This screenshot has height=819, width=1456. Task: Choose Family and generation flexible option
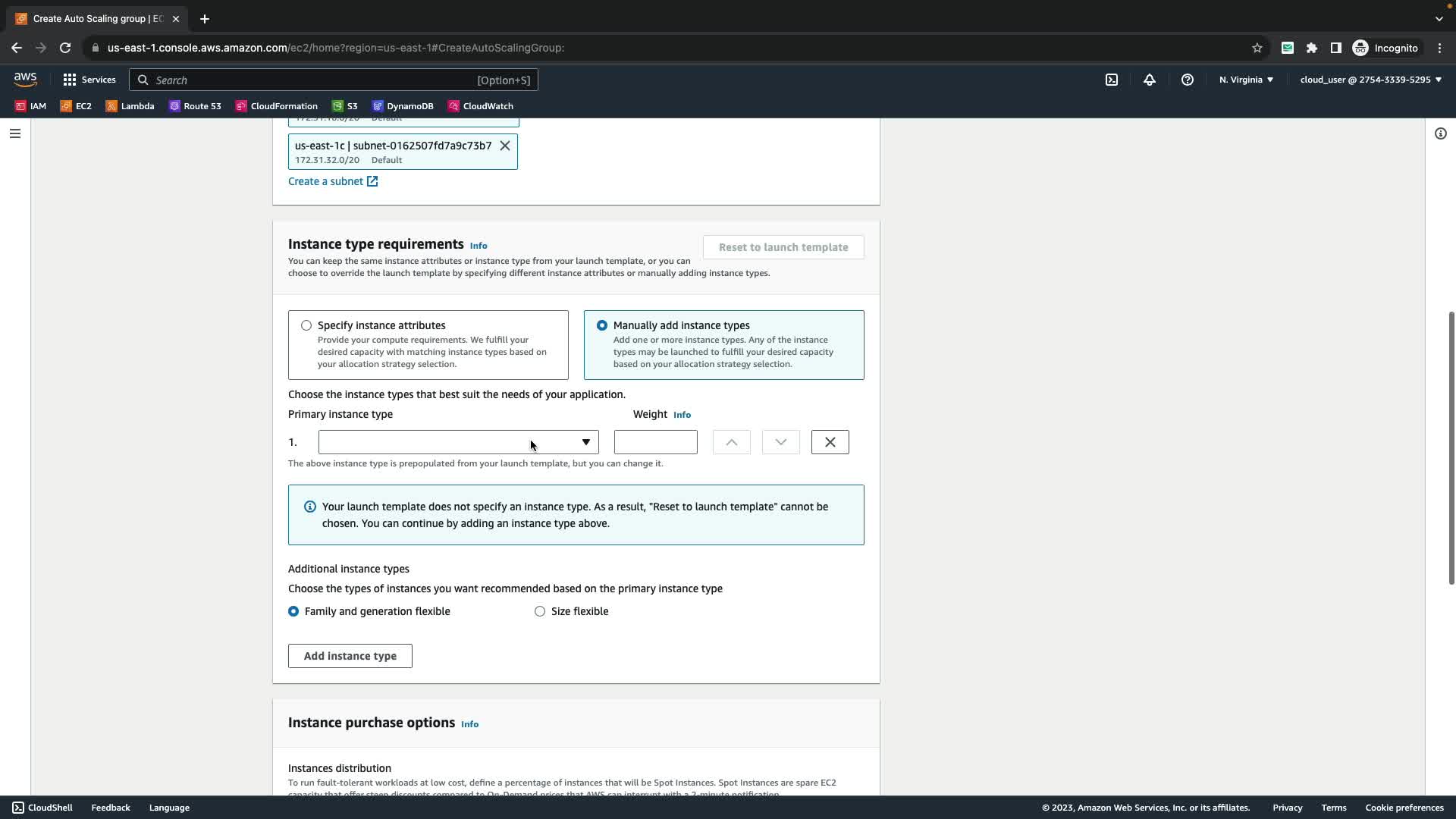tap(293, 611)
